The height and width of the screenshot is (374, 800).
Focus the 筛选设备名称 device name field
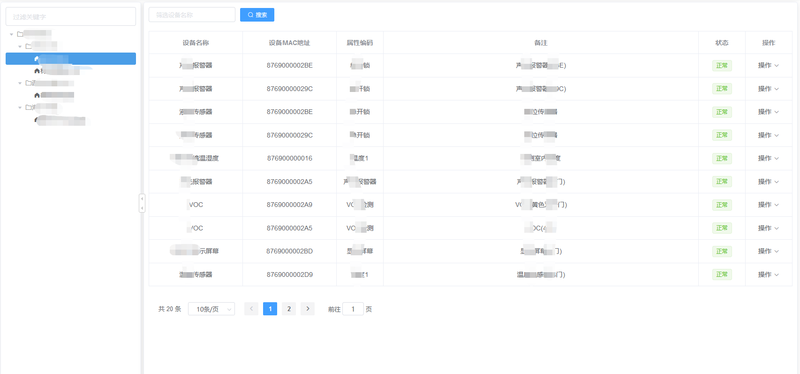coord(192,15)
